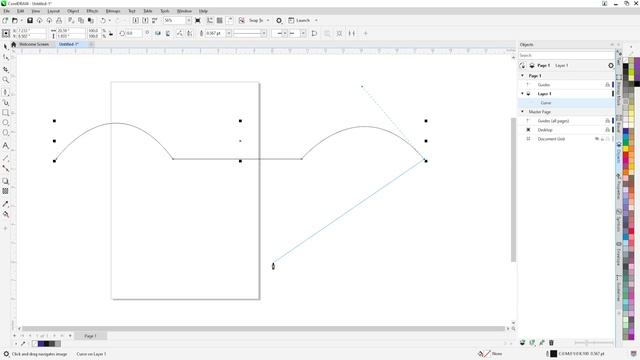Viewport: 640px width, 360px height.
Task: Select the Color Eyedropper tool
Action: pos(6,204)
